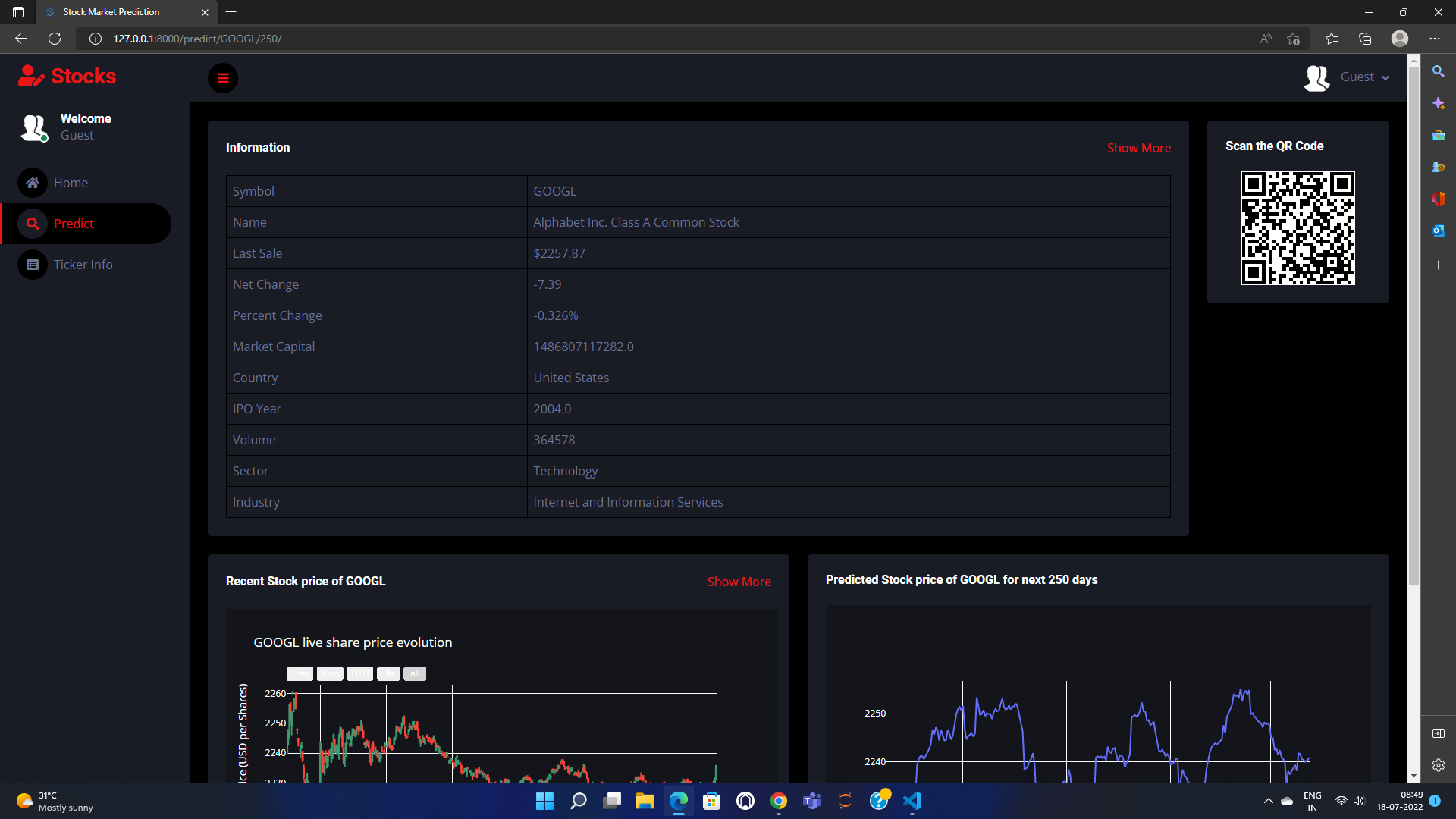1456x819 pixels.
Task: Select the 15m chart range button
Action: tap(300, 673)
